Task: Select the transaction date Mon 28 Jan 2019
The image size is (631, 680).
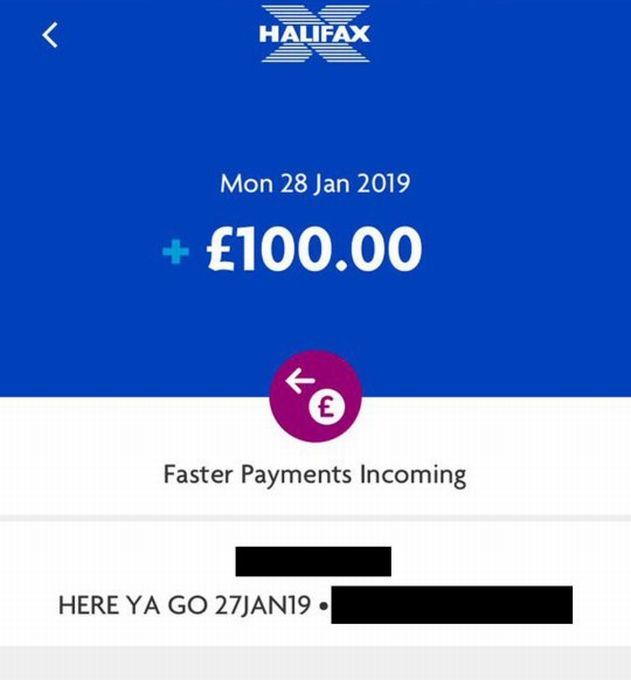Action: coord(315,183)
